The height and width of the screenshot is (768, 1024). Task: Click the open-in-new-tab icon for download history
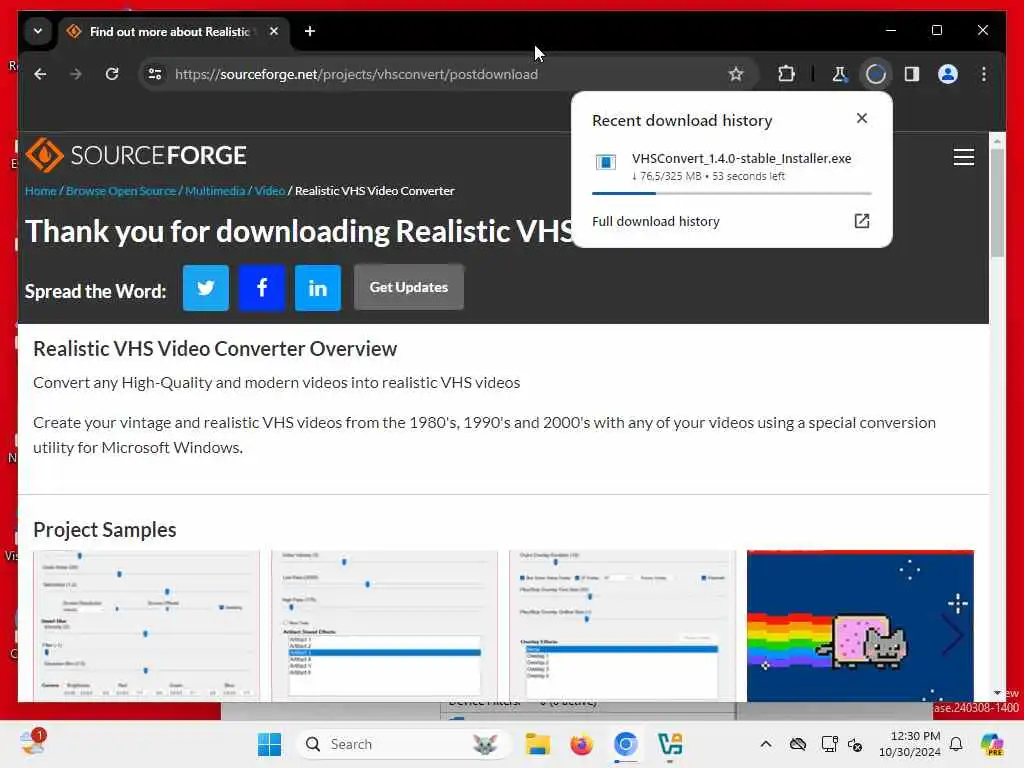click(x=861, y=221)
